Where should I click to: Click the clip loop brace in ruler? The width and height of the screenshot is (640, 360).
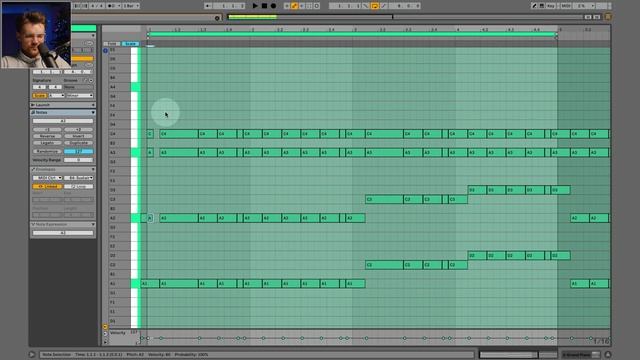(352, 35)
